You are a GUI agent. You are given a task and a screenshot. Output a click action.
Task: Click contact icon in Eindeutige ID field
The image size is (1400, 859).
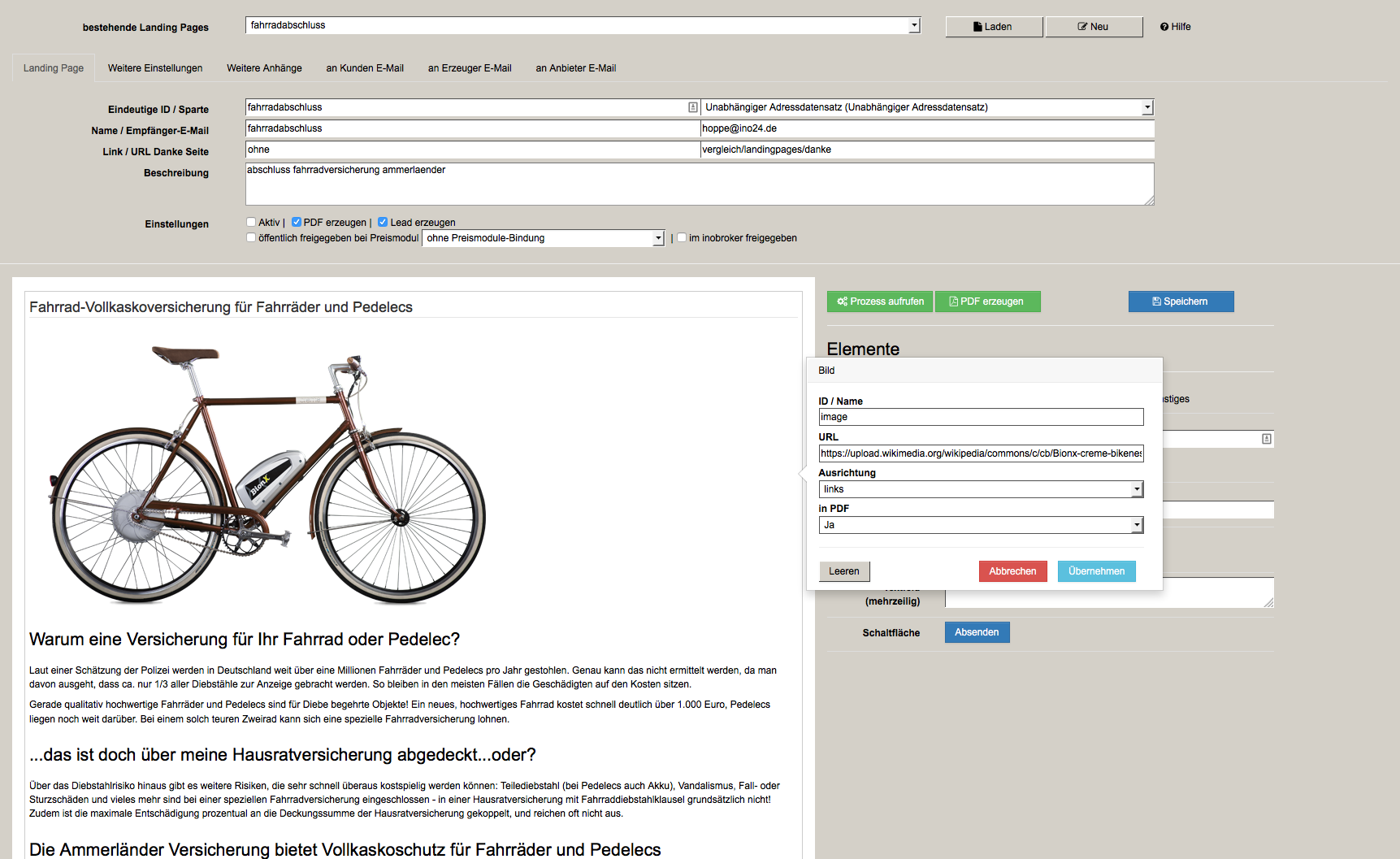pyautogui.click(x=692, y=107)
